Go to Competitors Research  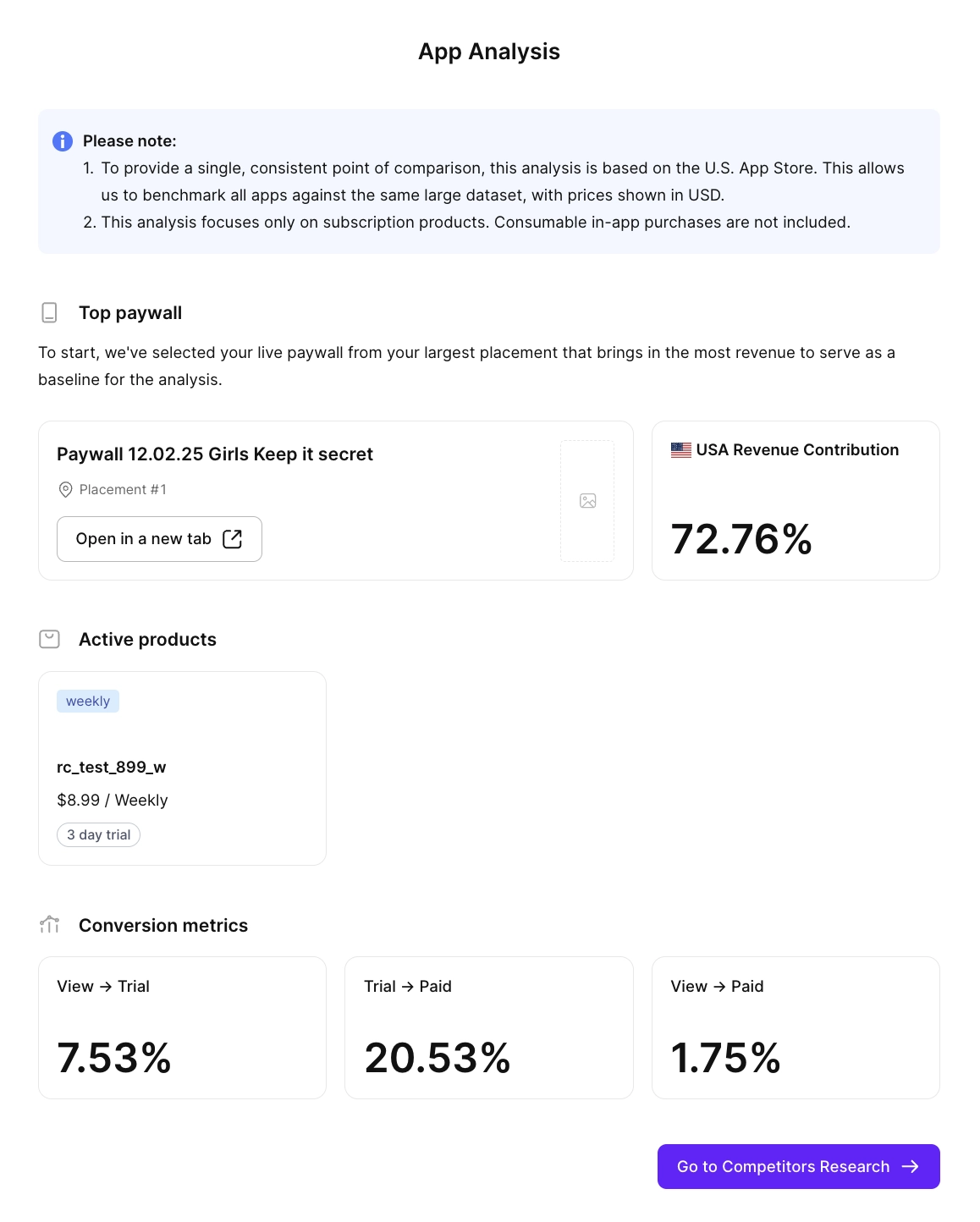click(797, 1166)
